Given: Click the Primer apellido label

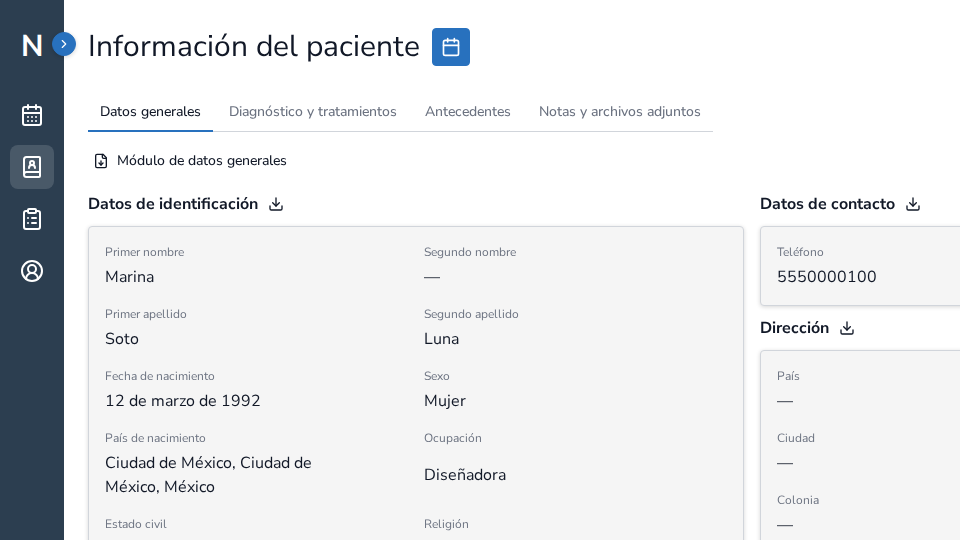Looking at the screenshot, I should pyautogui.click(x=146, y=314).
